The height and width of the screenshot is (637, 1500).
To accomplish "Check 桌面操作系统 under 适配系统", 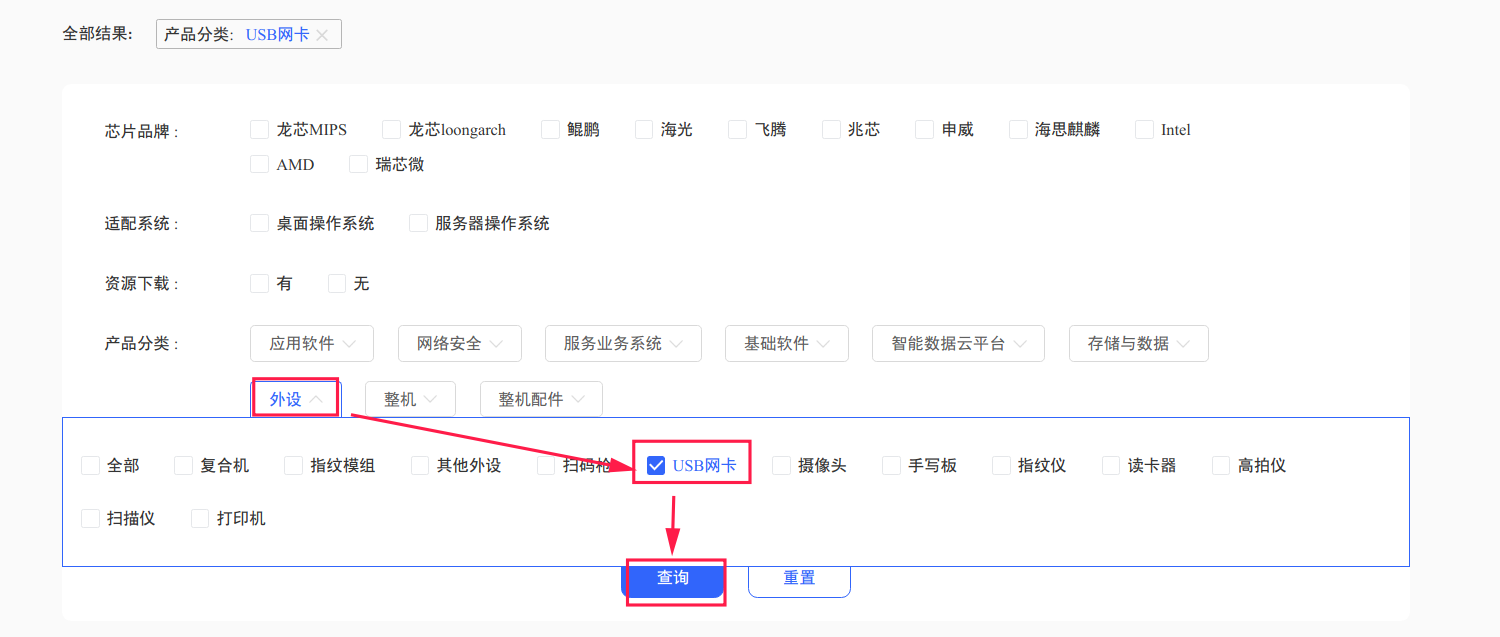I will pos(260,223).
